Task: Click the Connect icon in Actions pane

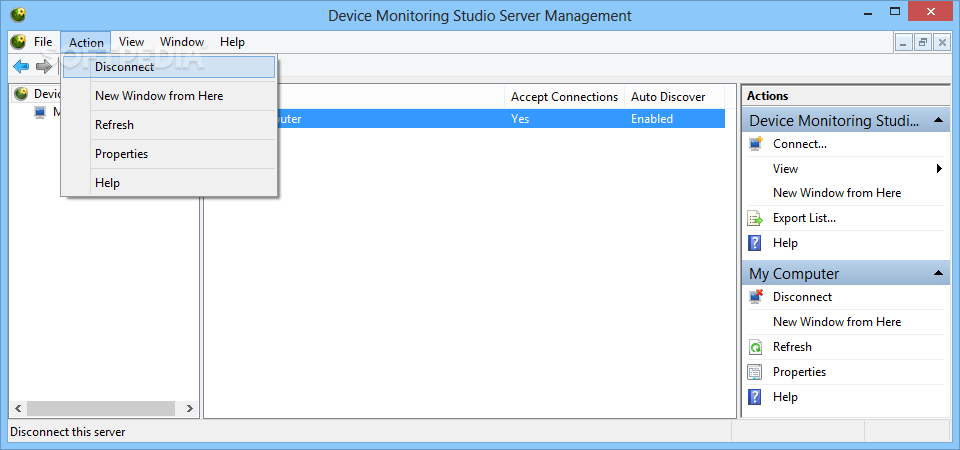Action: click(x=756, y=144)
